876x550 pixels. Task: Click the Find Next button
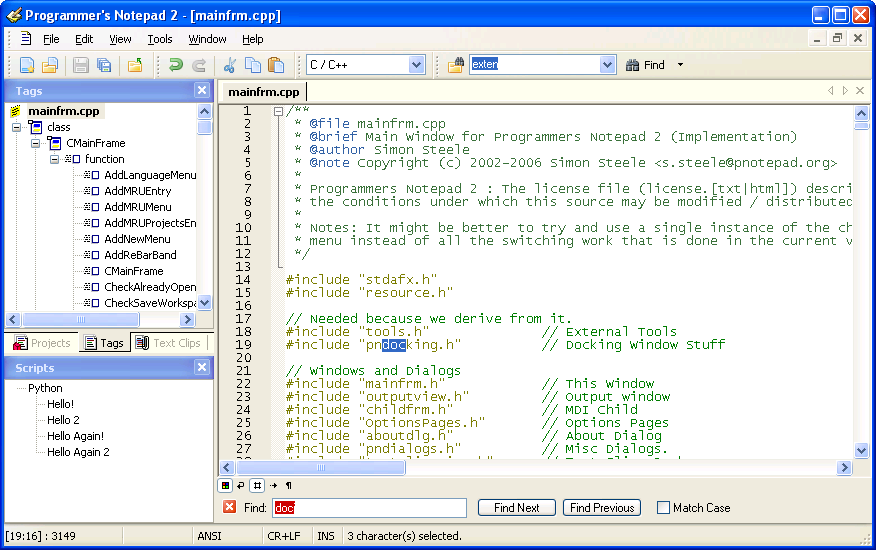pos(517,508)
